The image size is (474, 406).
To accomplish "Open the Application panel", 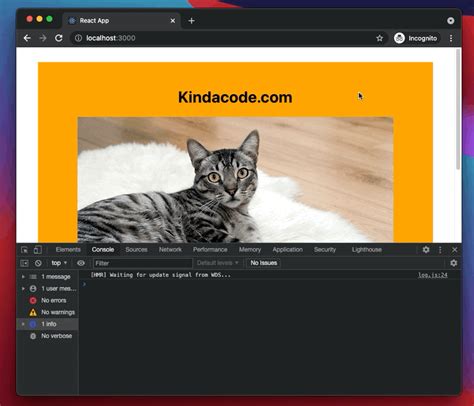I will point(287,250).
